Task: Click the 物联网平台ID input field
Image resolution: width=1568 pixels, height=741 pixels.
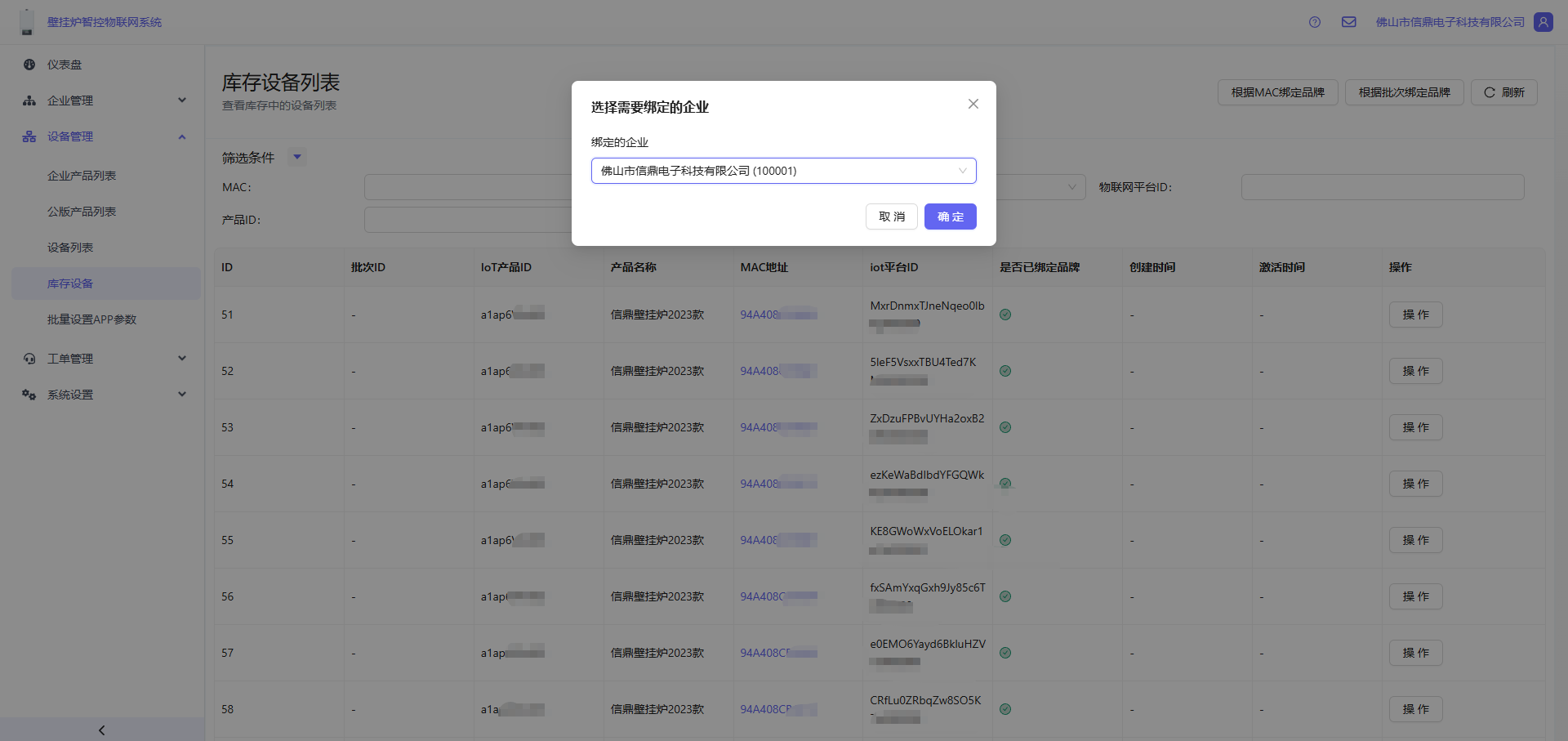Action: coord(1382,187)
